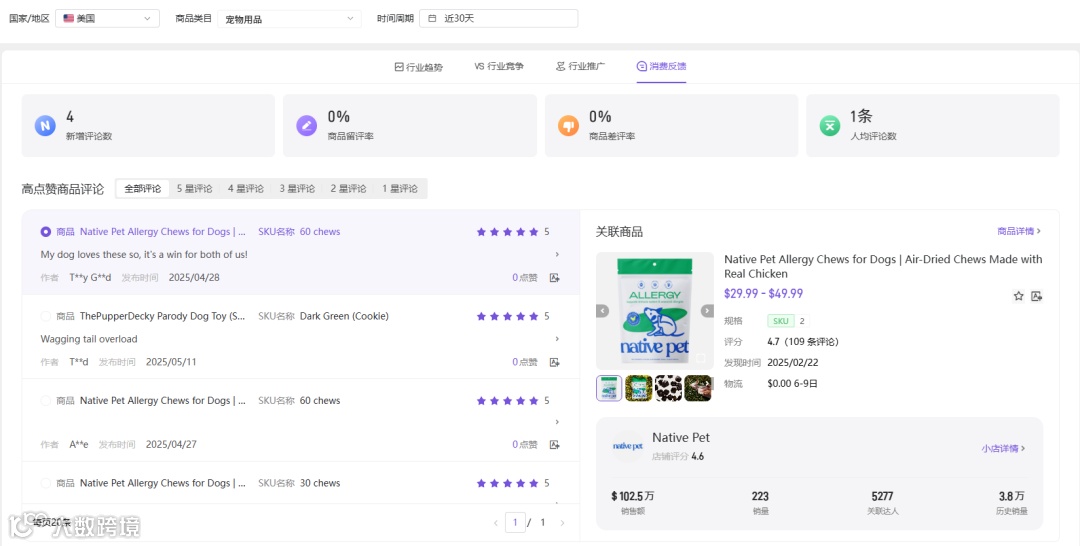Open the 近30天 time period picker
The width and height of the screenshot is (1080, 546).
point(499,19)
